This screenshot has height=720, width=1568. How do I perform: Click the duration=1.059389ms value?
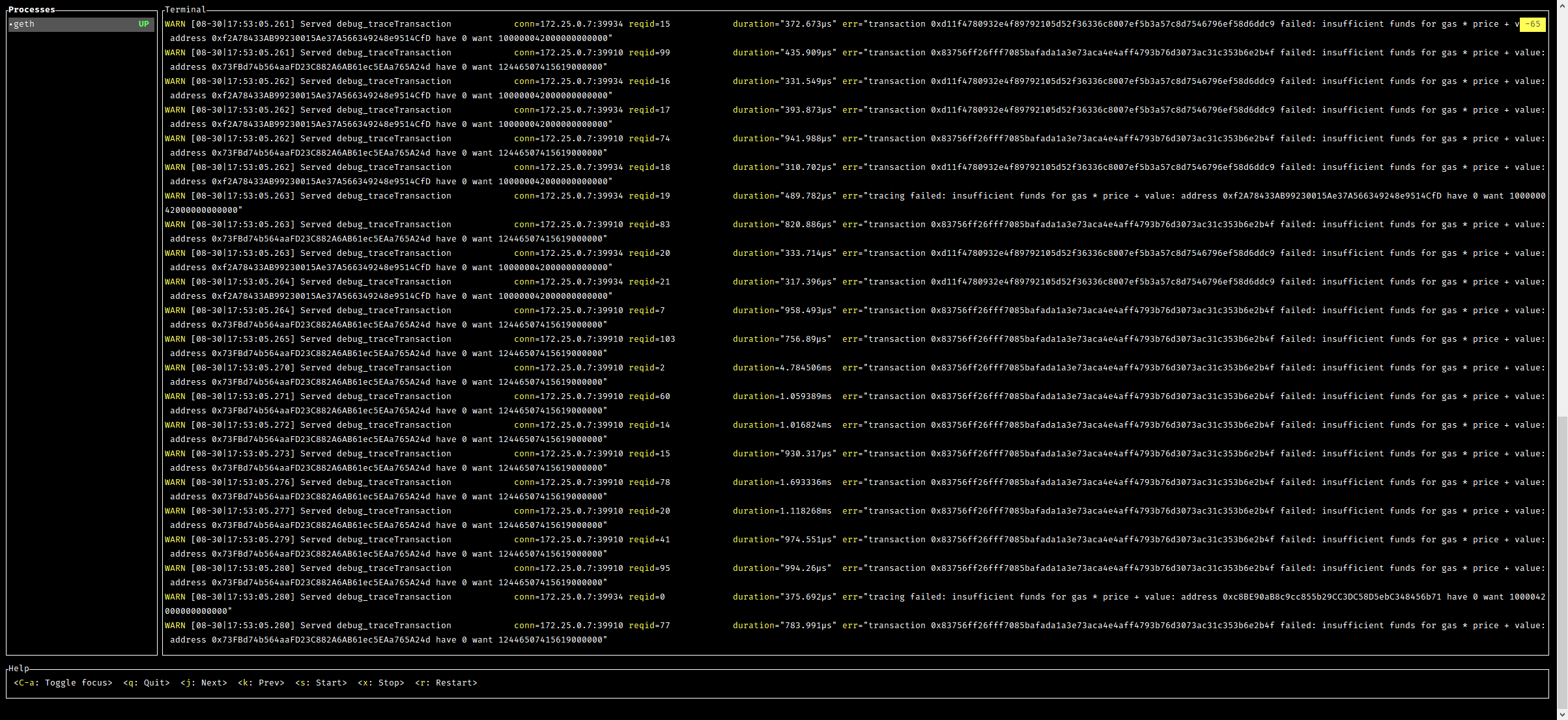point(782,396)
